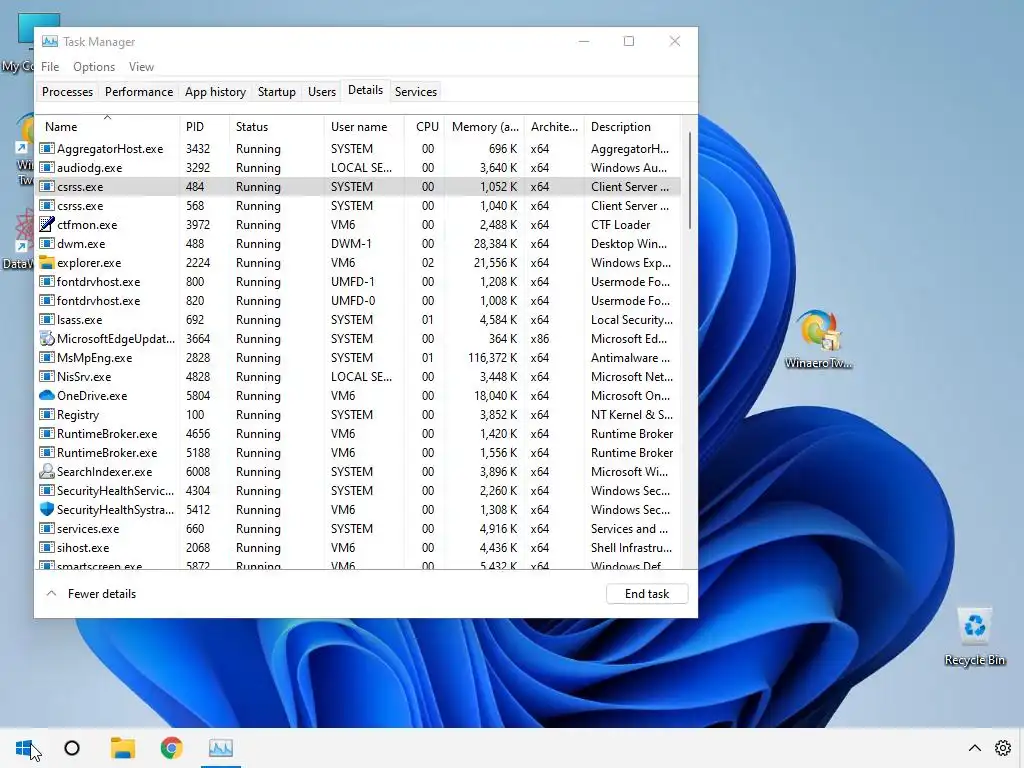The image size is (1024, 768).
Task: Click the 116,372 K memory value
Action: pyautogui.click(x=492, y=358)
